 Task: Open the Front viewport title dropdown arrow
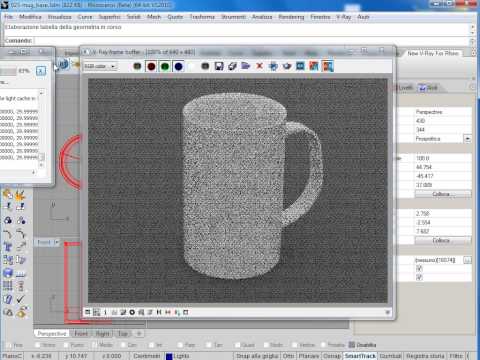point(57,242)
